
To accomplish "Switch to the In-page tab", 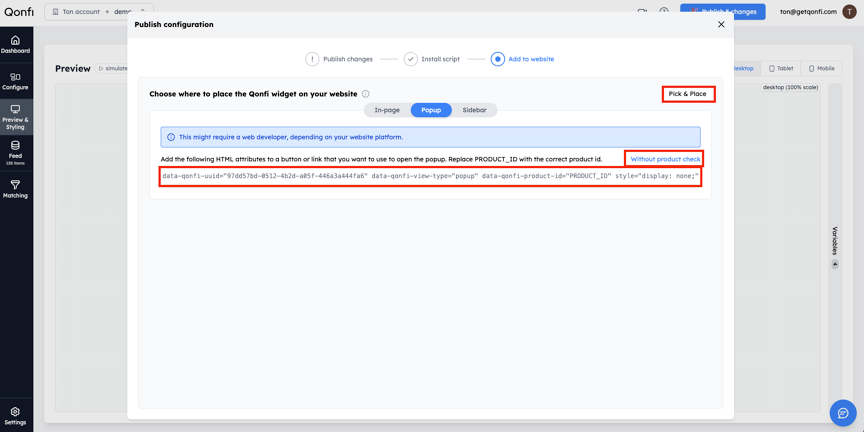I will 387,110.
